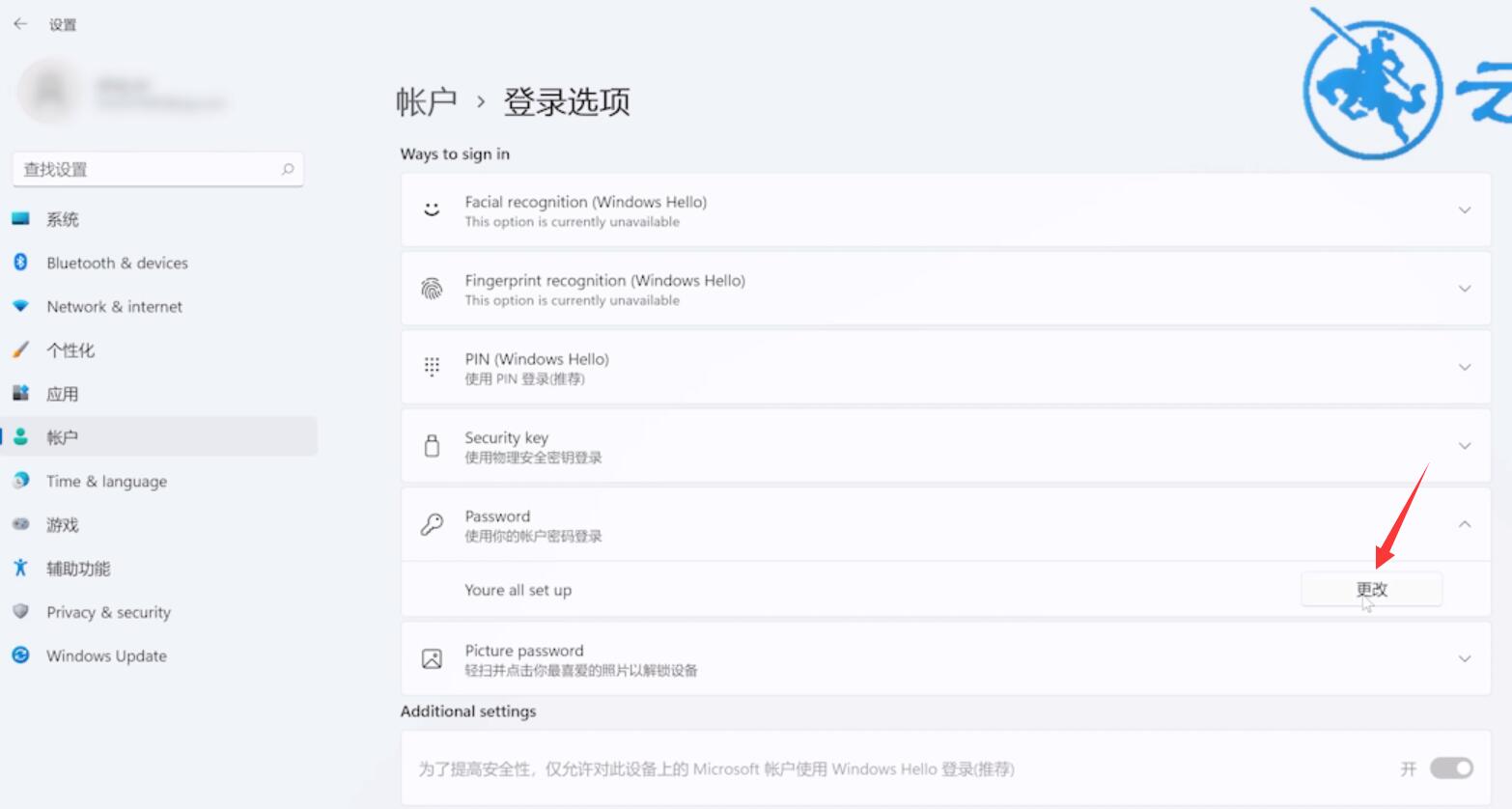Click the Facial recognition smiley icon

point(432,209)
